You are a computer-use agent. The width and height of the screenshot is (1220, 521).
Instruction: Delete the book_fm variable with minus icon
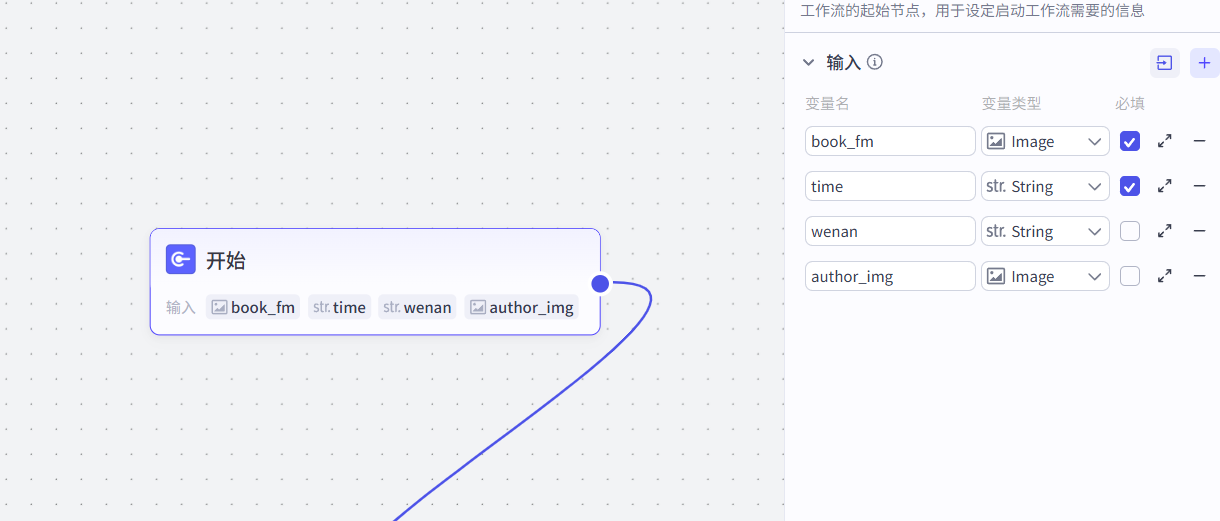tap(1199, 141)
